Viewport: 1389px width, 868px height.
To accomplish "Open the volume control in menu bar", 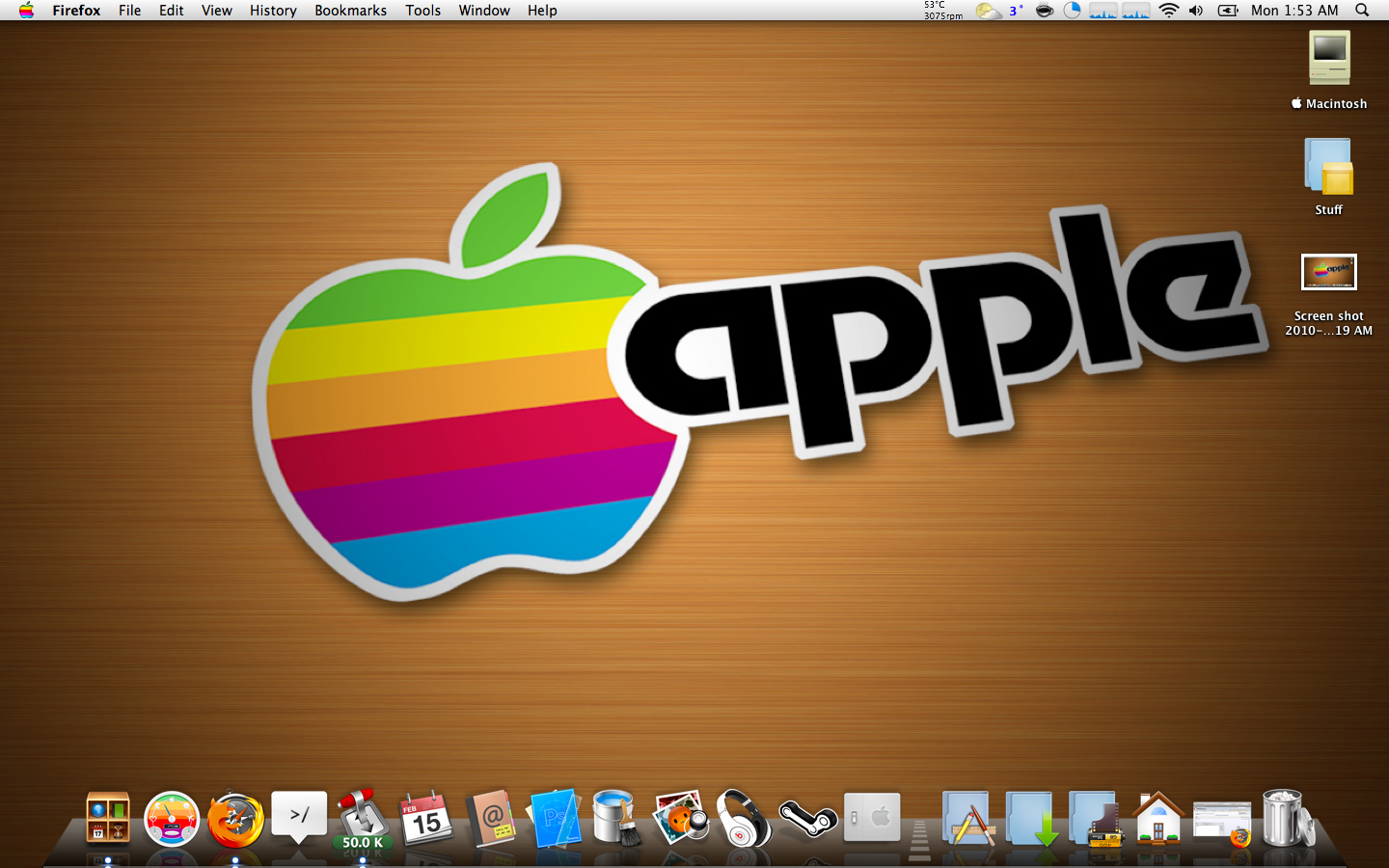I will (1196, 11).
